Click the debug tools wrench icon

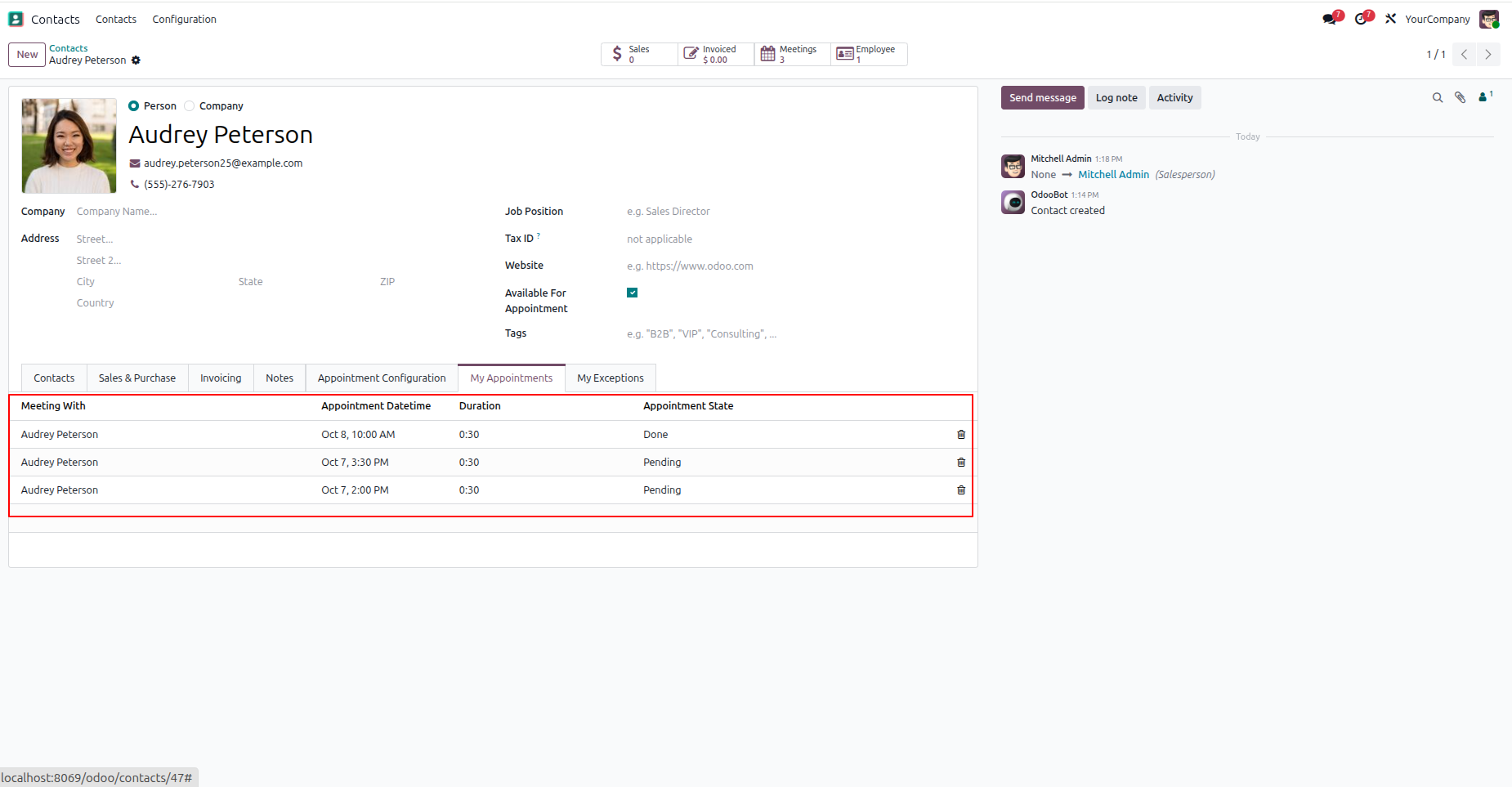coord(1390,19)
